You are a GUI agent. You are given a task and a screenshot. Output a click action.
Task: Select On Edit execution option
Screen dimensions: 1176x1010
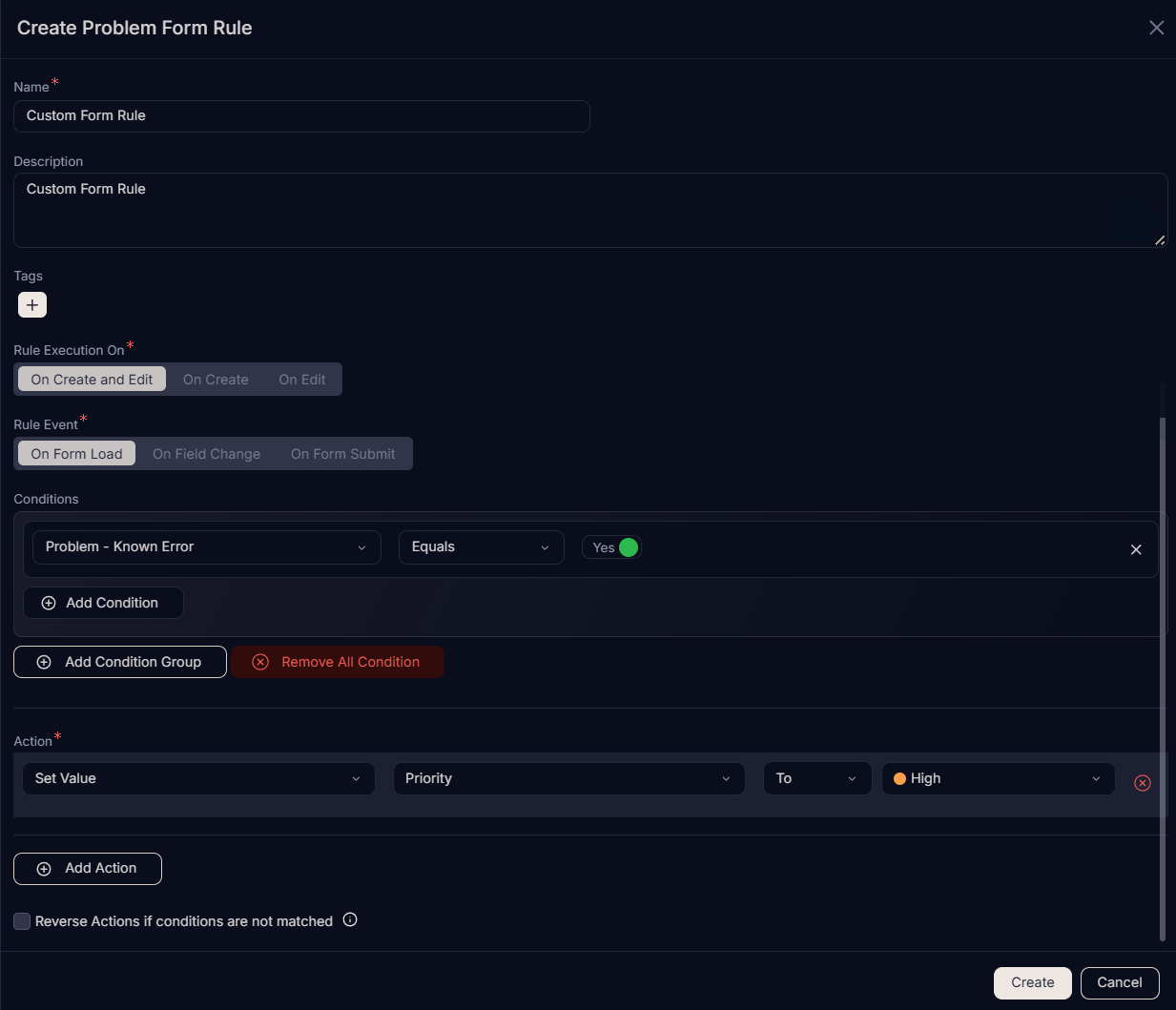coord(302,380)
